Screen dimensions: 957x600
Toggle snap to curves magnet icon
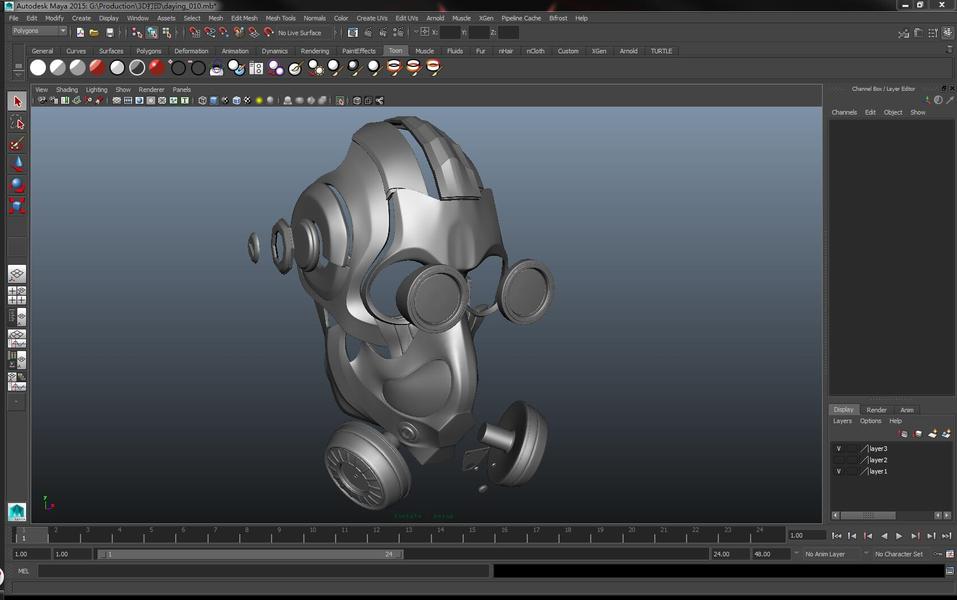209,32
